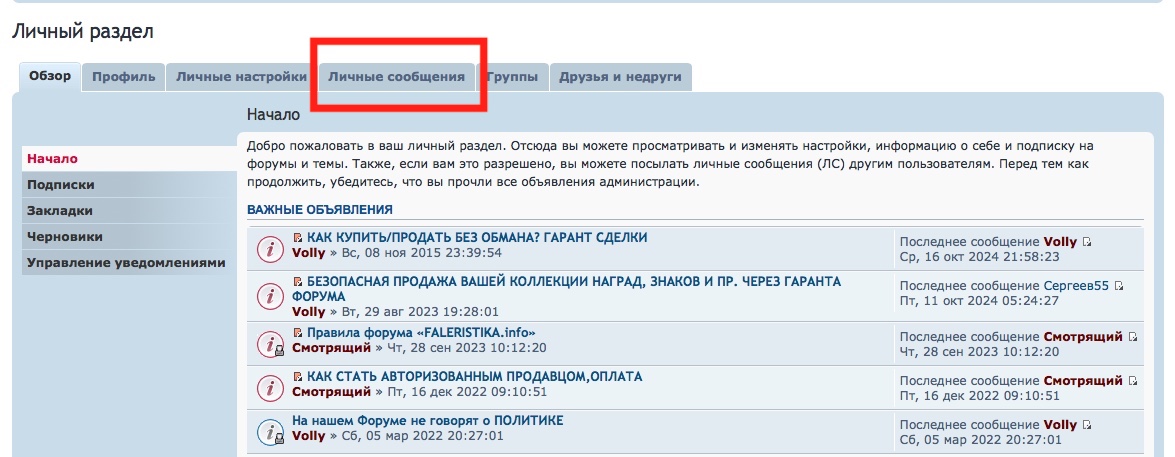
Task: Open author Смотрящий under АВТОРИЗОВАННЫМ ПРОДАВЦОМ topic
Action: [331, 391]
